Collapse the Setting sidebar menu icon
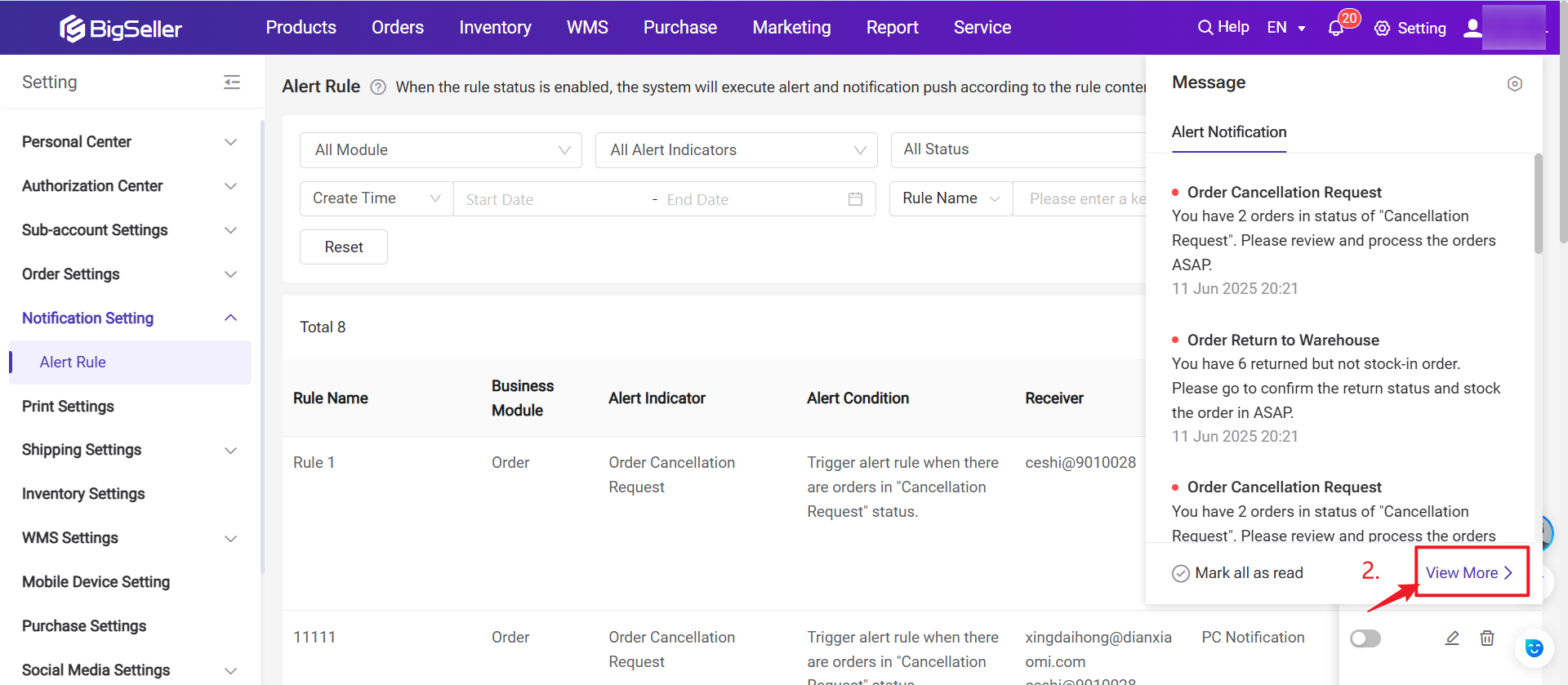The width and height of the screenshot is (1568, 685). click(x=232, y=82)
